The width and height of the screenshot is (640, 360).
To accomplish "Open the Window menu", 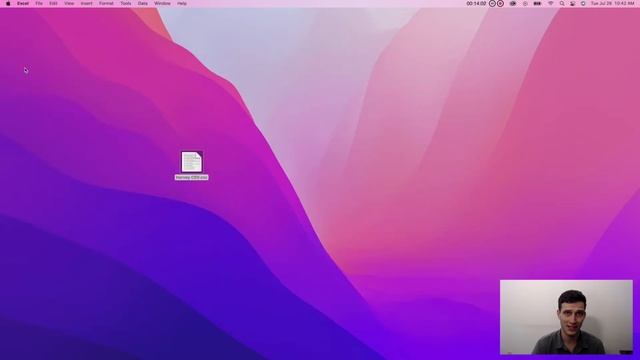I will pos(162,3).
